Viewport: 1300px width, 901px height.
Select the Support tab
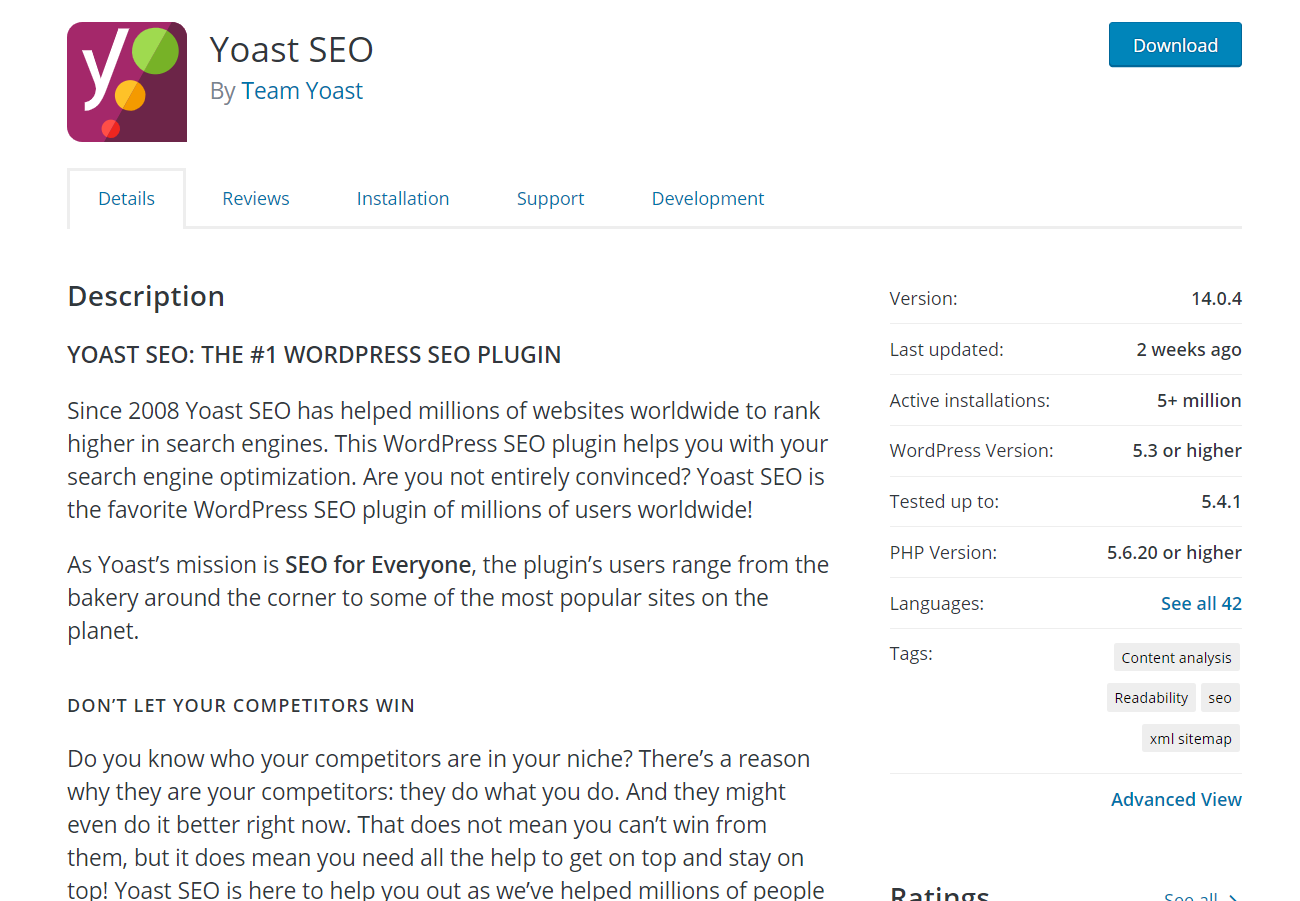pyautogui.click(x=550, y=198)
